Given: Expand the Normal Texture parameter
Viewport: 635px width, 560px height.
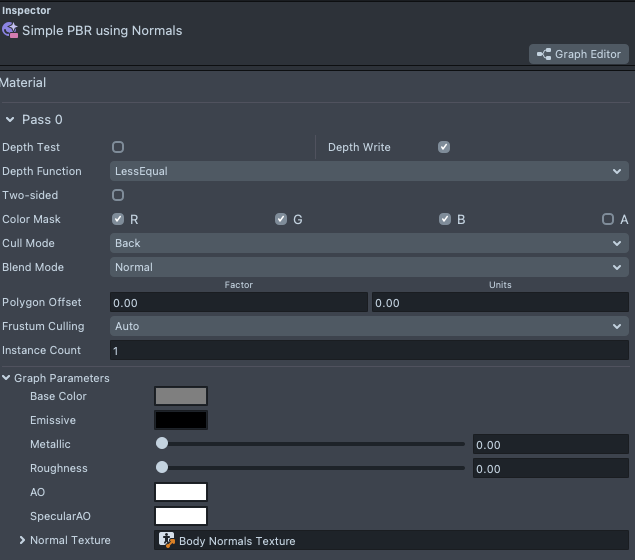Looking at the screenshot, I should [x=22, y=540].
